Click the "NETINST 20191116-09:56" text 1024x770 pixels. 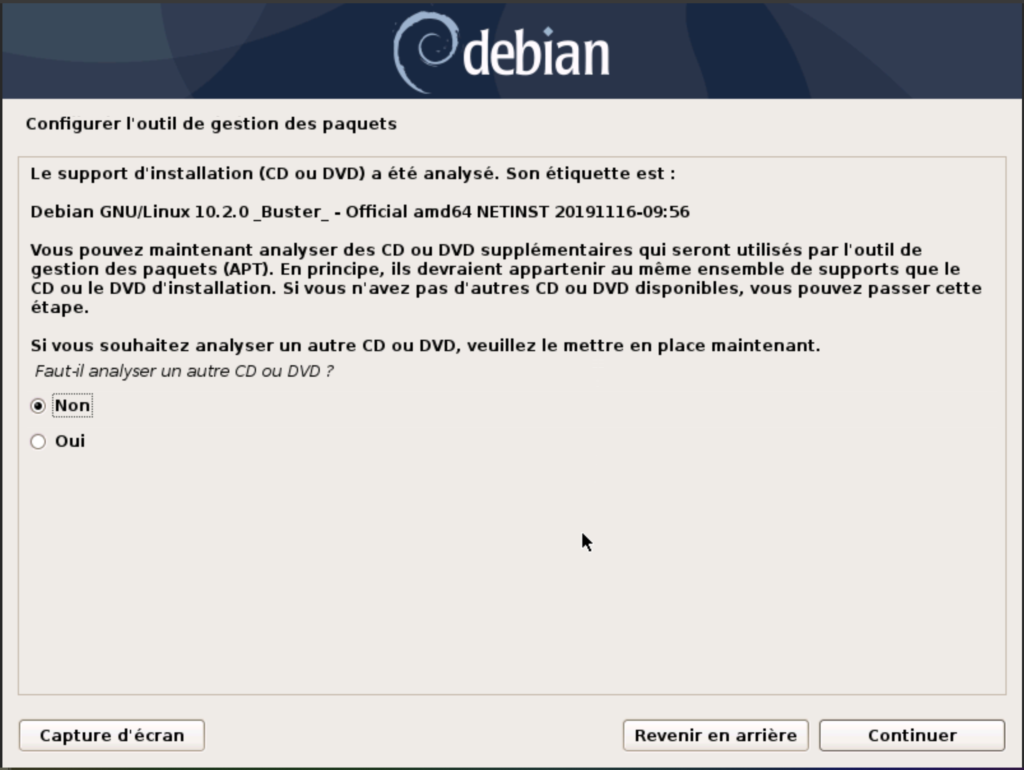[x=583, y=212]
